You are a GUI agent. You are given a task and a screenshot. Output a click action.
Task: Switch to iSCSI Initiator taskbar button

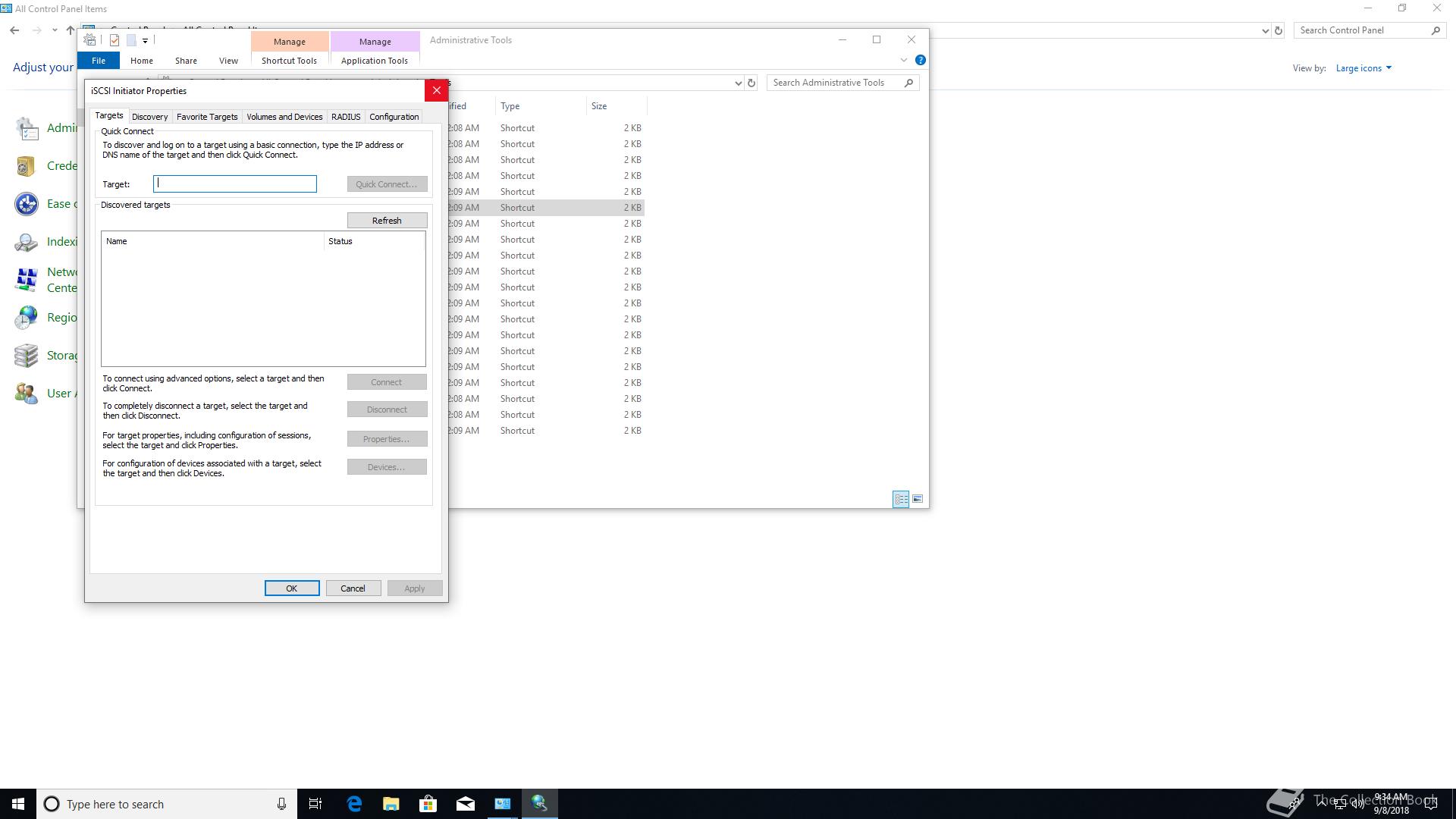pyautogui.click(x=539, y=804)
